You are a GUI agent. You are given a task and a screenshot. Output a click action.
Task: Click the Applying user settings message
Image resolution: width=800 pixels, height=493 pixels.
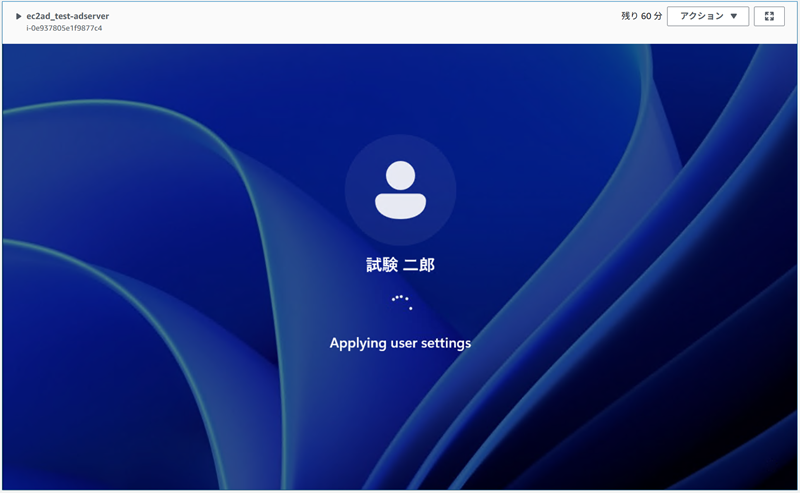point(400,343)
